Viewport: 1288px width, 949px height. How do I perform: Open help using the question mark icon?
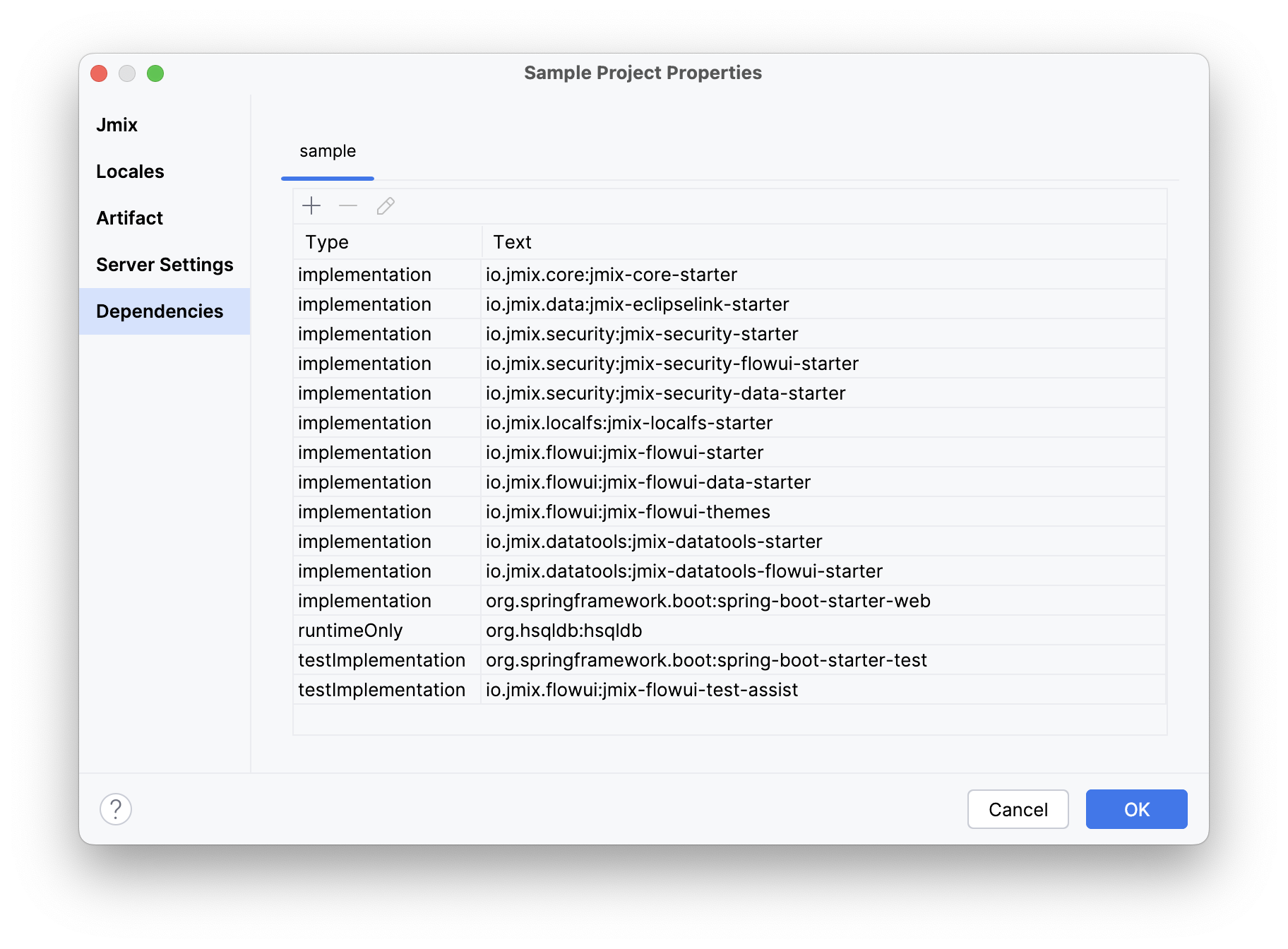click(115, 809)
